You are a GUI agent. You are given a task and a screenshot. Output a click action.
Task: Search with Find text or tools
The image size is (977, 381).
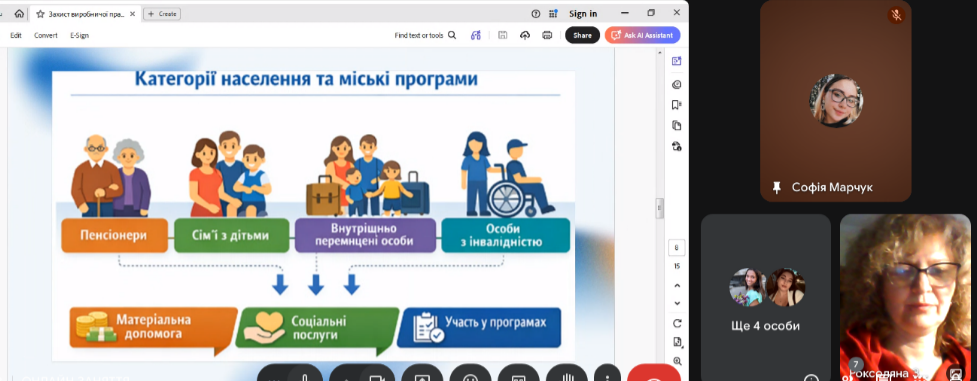(x=426, y=36)
